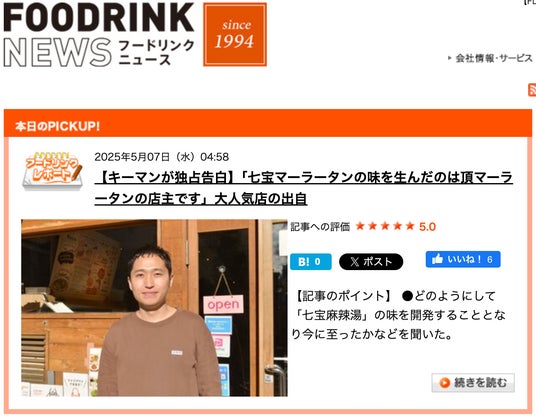Click the 記事のポイント summary text
Viewport: 536px width, 417px height.
click(x=398, y=315)
